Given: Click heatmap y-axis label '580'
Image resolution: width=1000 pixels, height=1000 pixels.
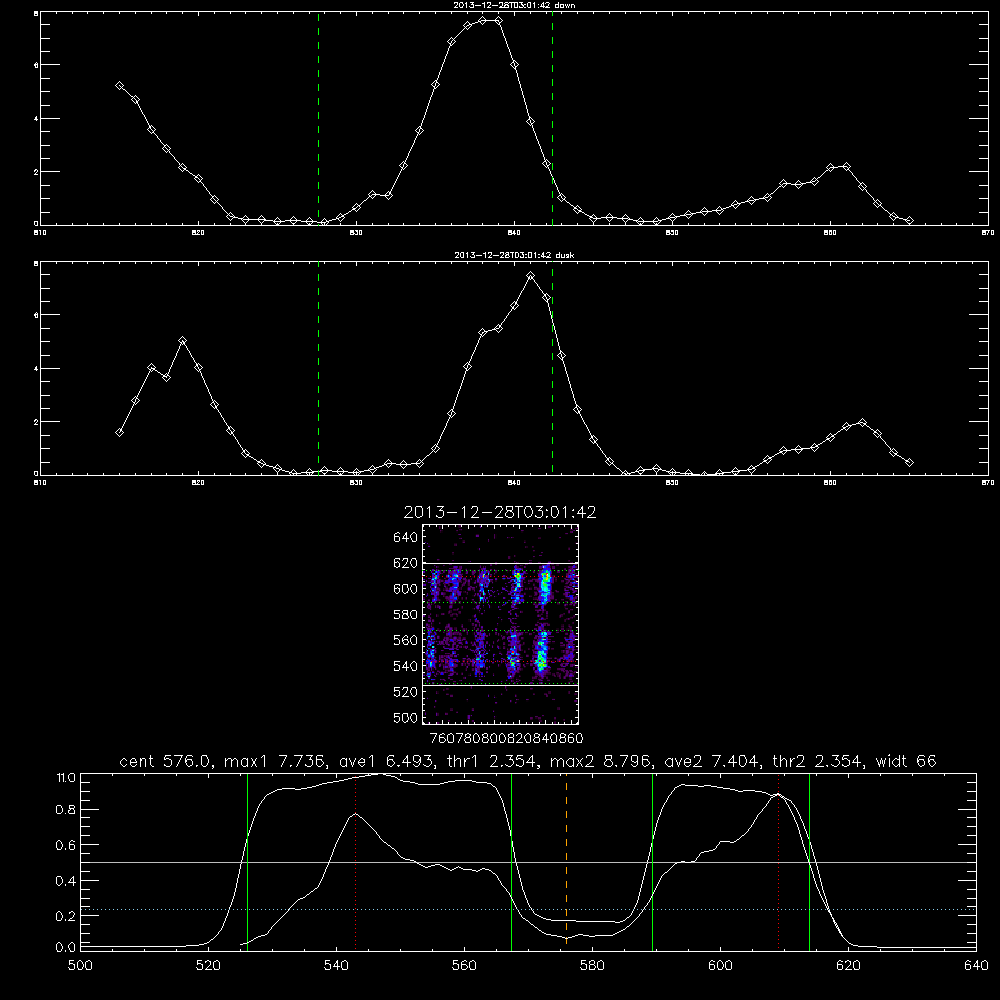Looking at the screenshot, I should (x=406, y=615).
